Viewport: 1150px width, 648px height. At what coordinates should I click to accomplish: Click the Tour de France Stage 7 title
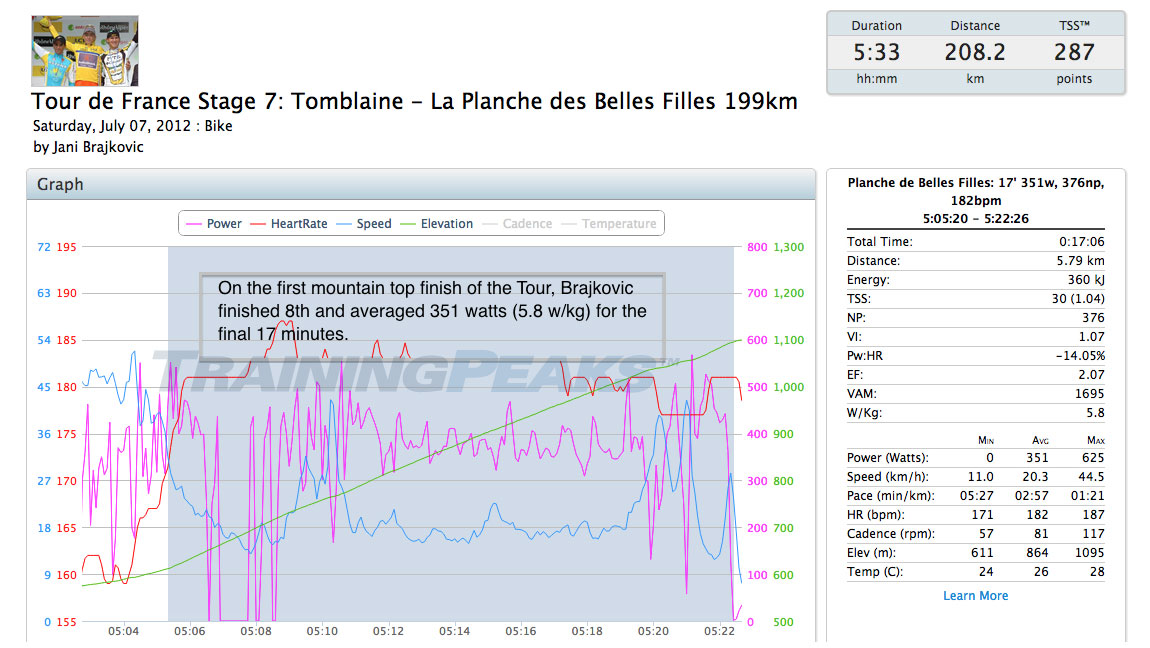[414, 103]
